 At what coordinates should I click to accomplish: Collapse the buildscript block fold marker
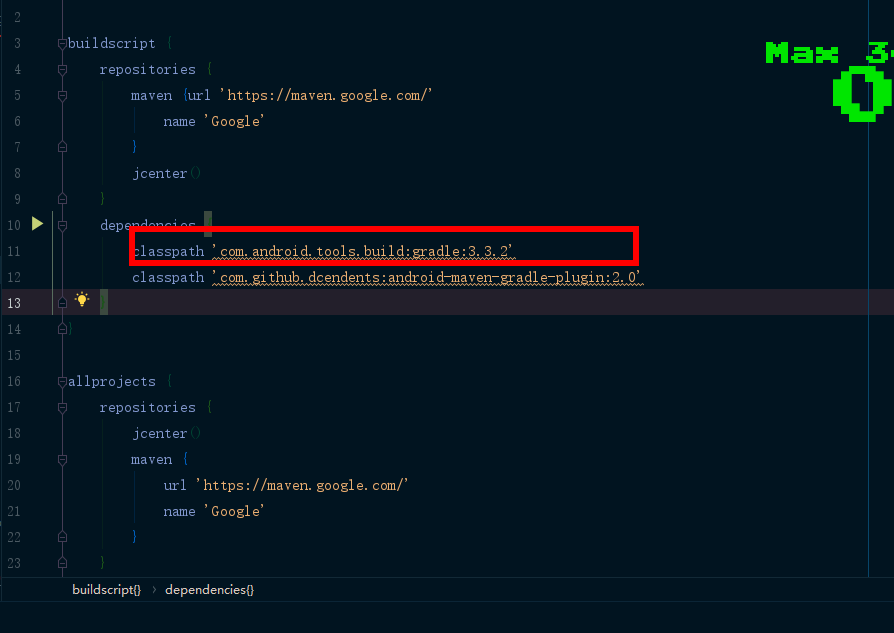[62, 43]
